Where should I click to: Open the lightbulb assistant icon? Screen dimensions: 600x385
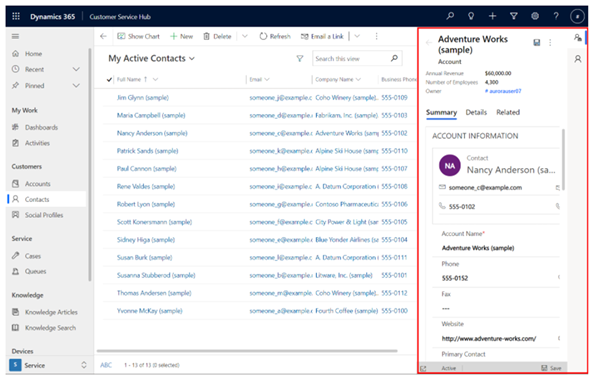(x=471, y=16)
